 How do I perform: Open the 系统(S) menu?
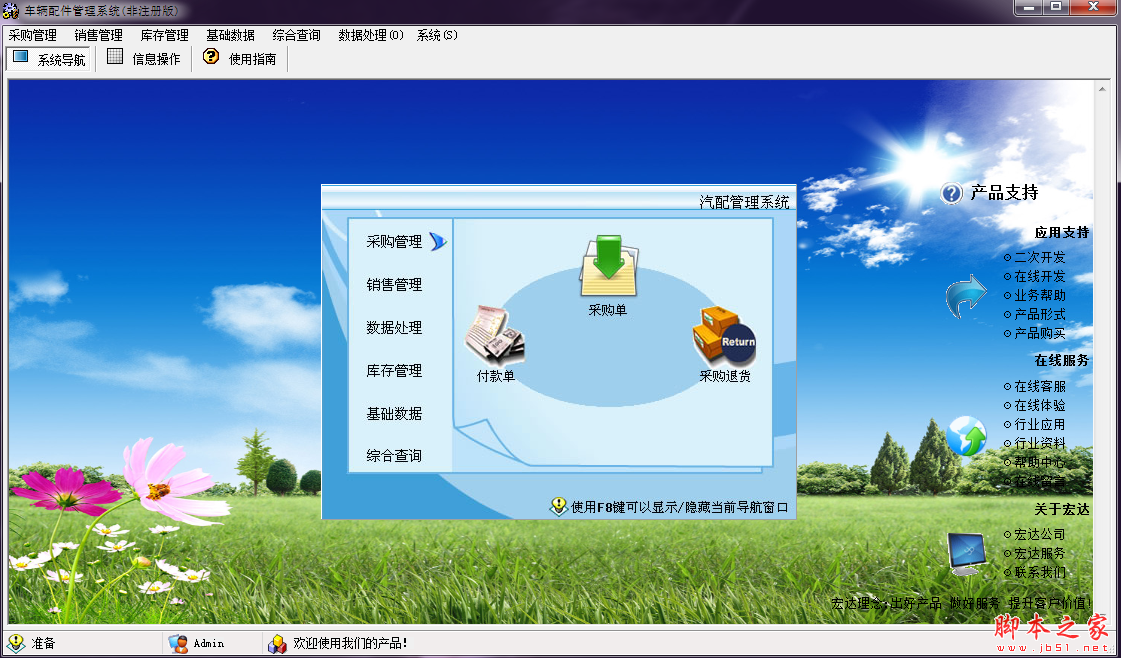tap(437, 34)
